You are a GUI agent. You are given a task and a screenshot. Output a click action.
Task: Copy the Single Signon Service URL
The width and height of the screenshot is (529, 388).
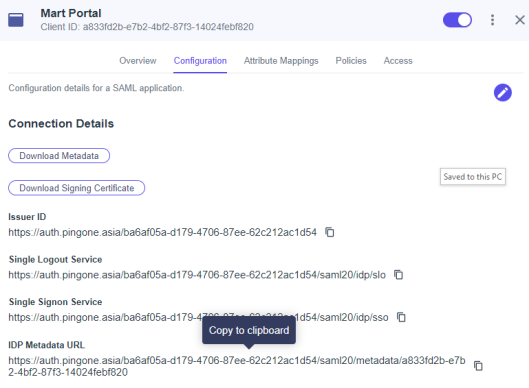point(401,317)
